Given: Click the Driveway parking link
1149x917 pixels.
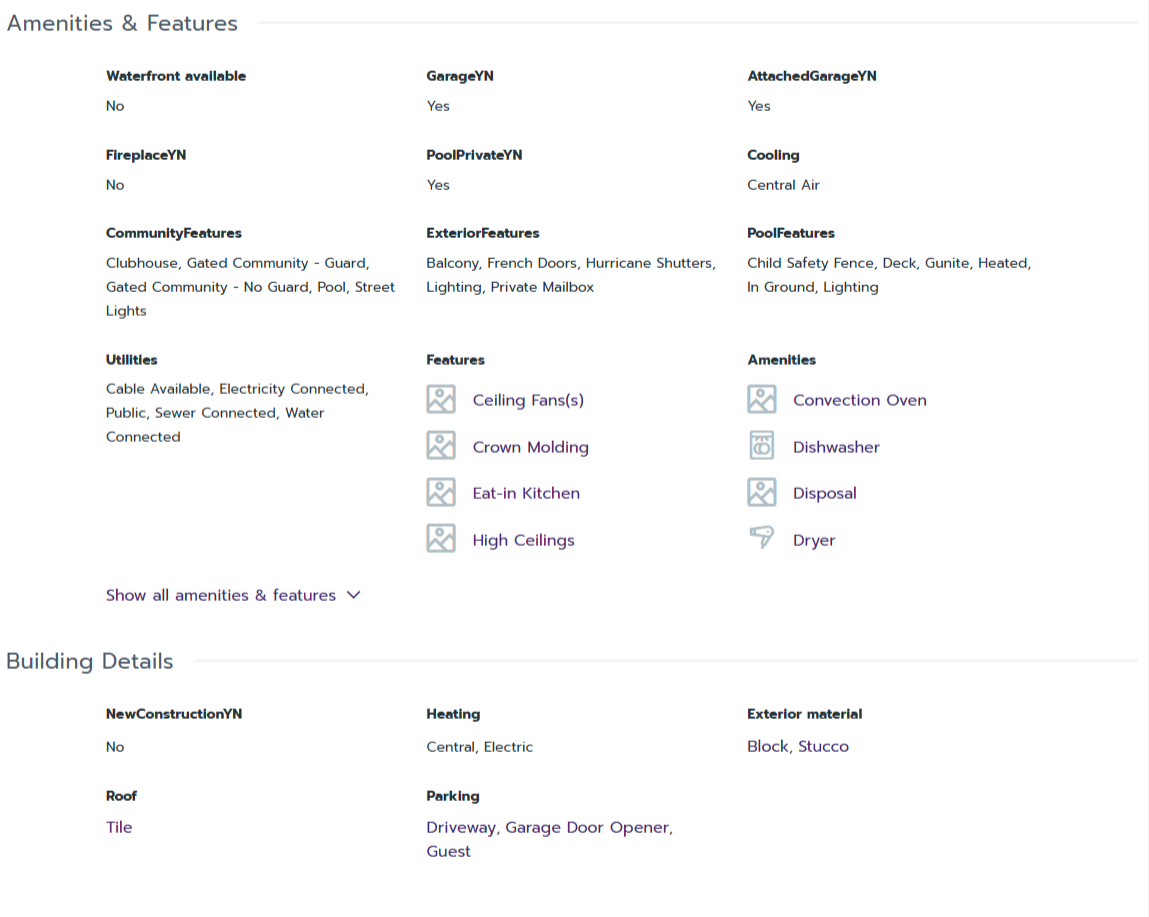Looking at the screenshot, I should 461,827.
